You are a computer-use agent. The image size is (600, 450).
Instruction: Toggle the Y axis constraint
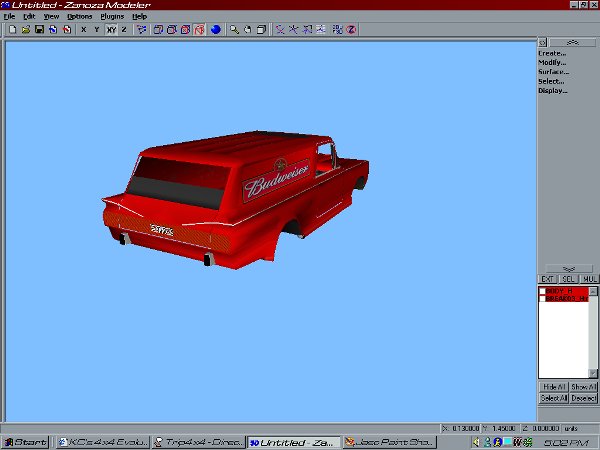(x=97, y=29)
